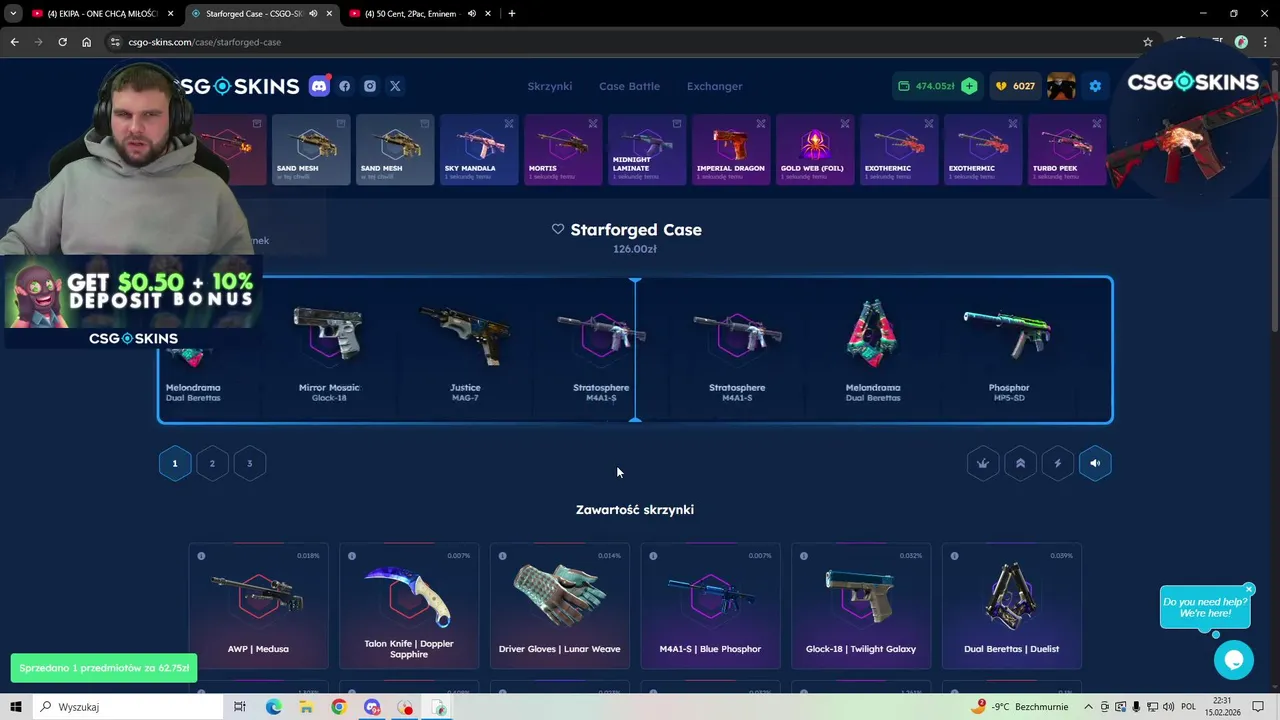
Task: Show info for AWP | Medusa card
Action: [x=201, y=556]
